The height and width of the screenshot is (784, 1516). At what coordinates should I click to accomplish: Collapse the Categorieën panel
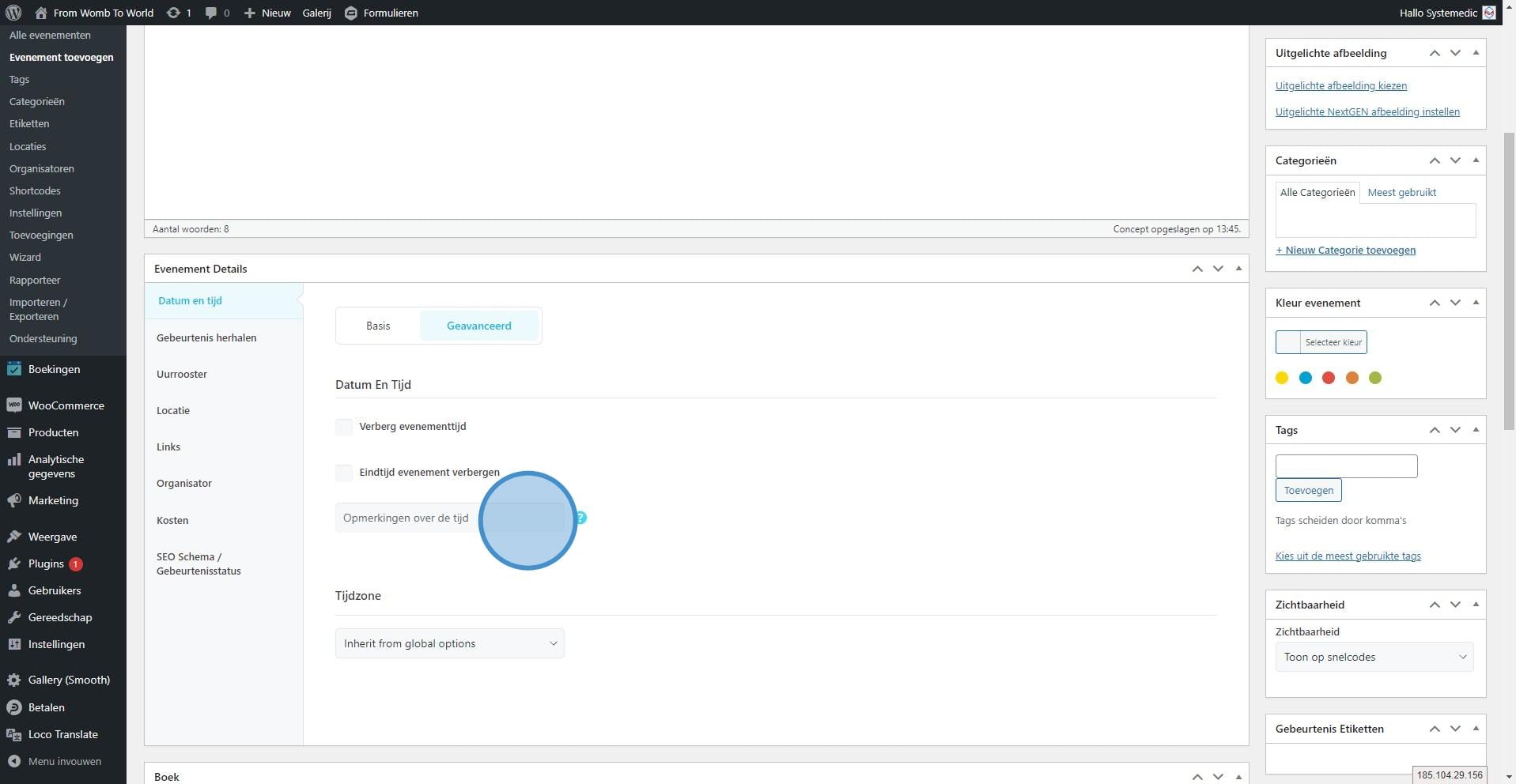(x=1476, y=160)
